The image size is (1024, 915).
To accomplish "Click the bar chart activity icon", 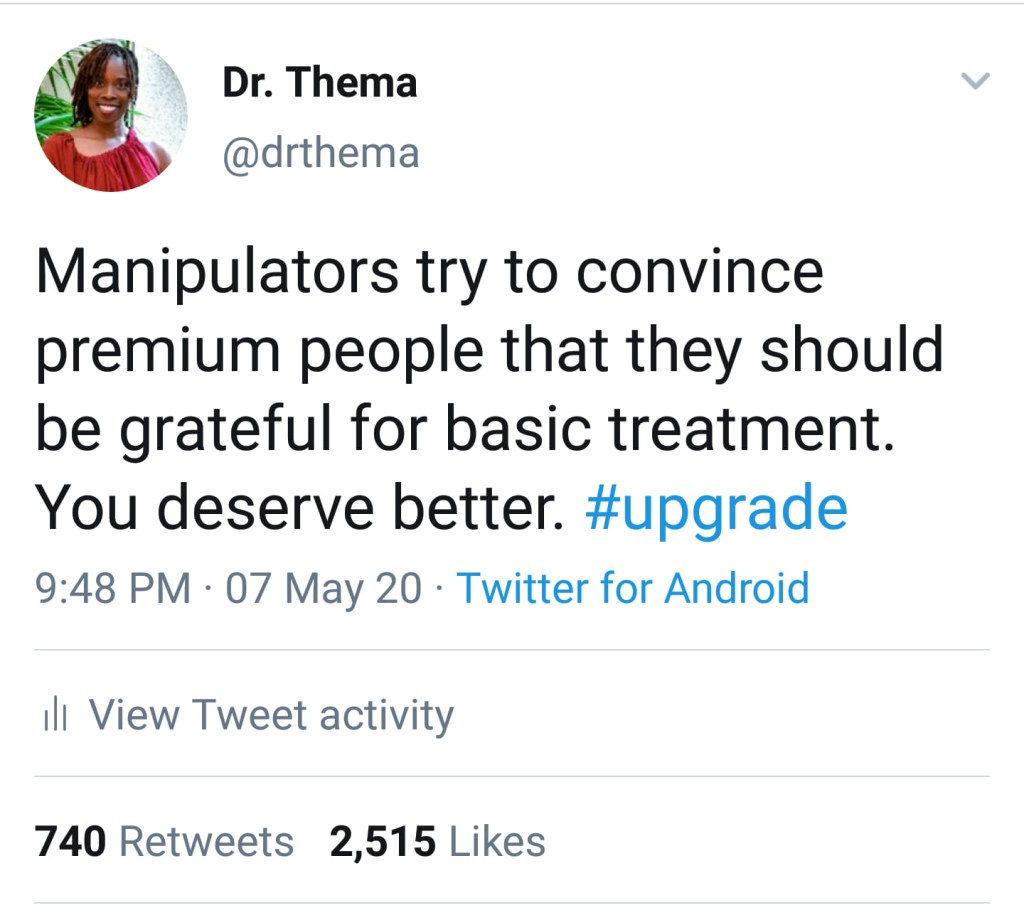I will 54,717.
